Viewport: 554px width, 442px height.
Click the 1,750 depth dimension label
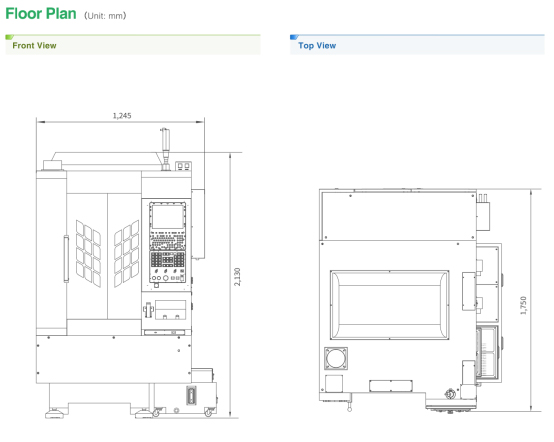tap(523, 305)
